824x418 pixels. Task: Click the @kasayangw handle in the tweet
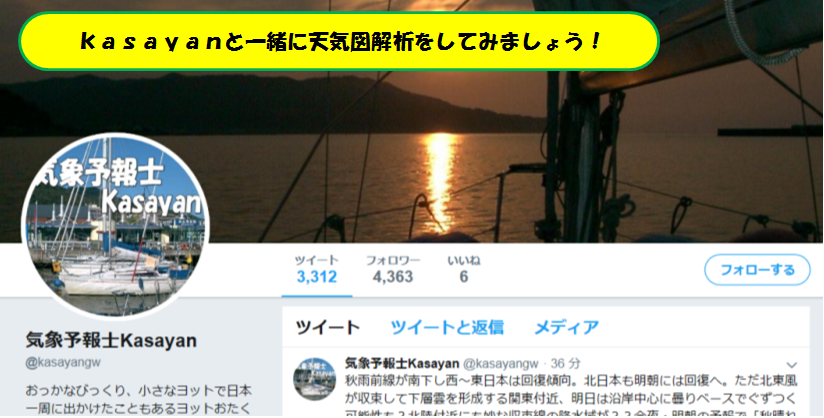500,363
